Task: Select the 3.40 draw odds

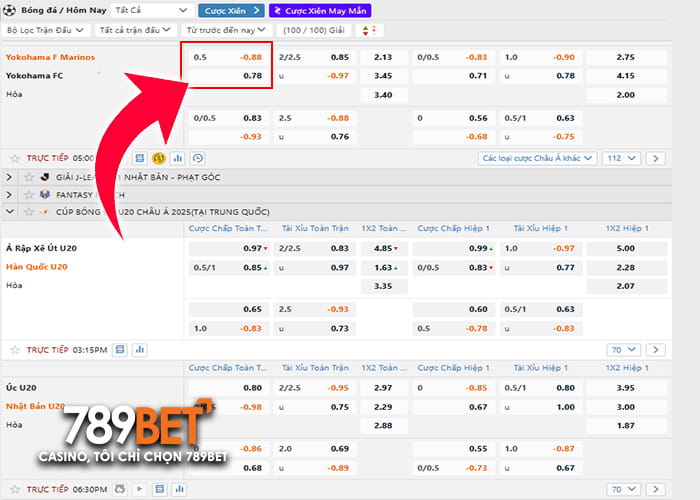Action: pyautogui.click(x=383, y=95)
